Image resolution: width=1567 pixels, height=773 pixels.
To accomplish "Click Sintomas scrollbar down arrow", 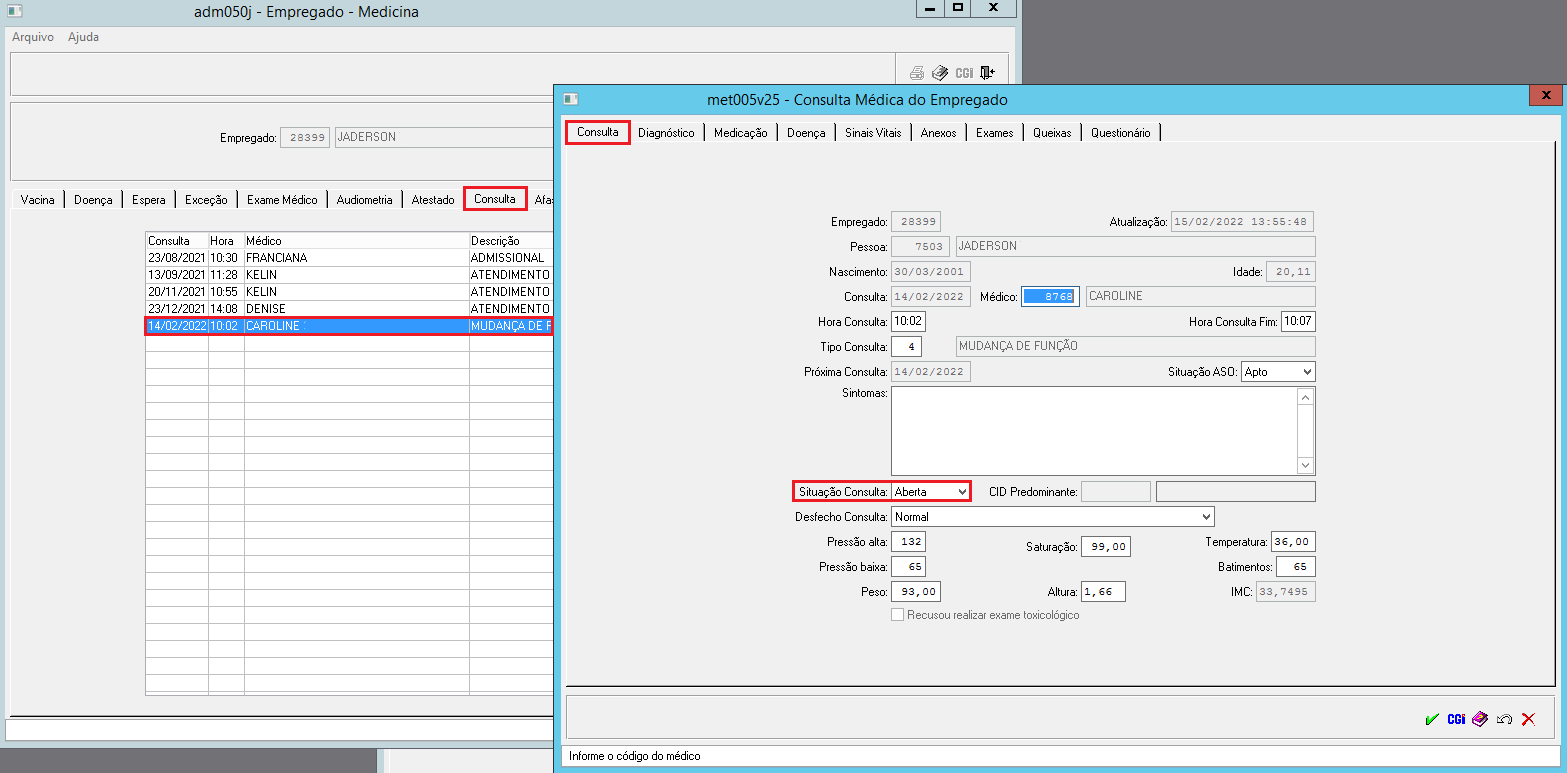I will pyautogui.click(x=1305, y=465).
